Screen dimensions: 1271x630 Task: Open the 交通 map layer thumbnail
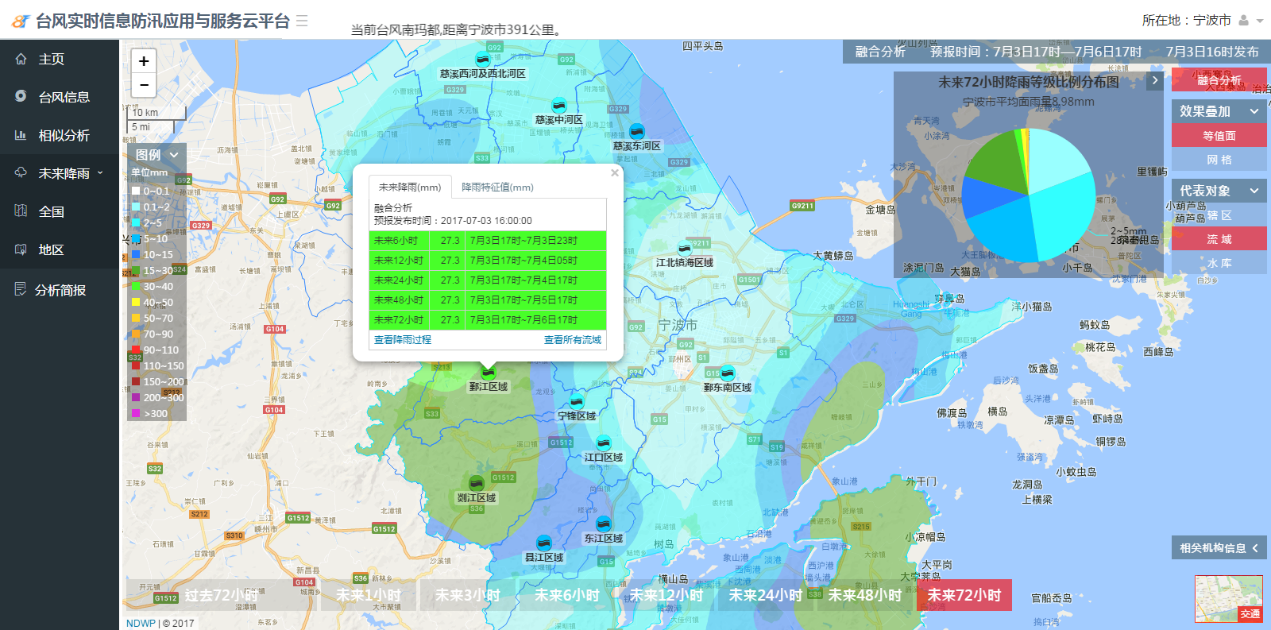[1229, 598]
